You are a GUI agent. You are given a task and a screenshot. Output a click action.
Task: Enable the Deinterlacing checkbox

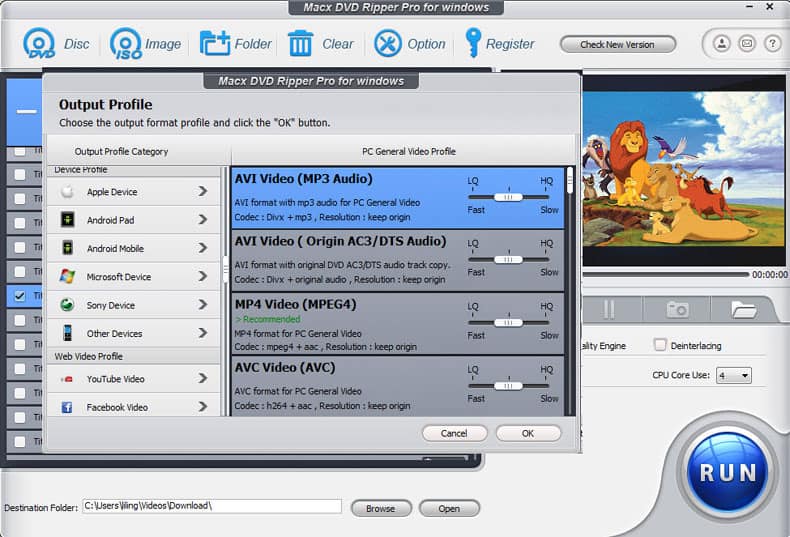[x=660, y=345]
